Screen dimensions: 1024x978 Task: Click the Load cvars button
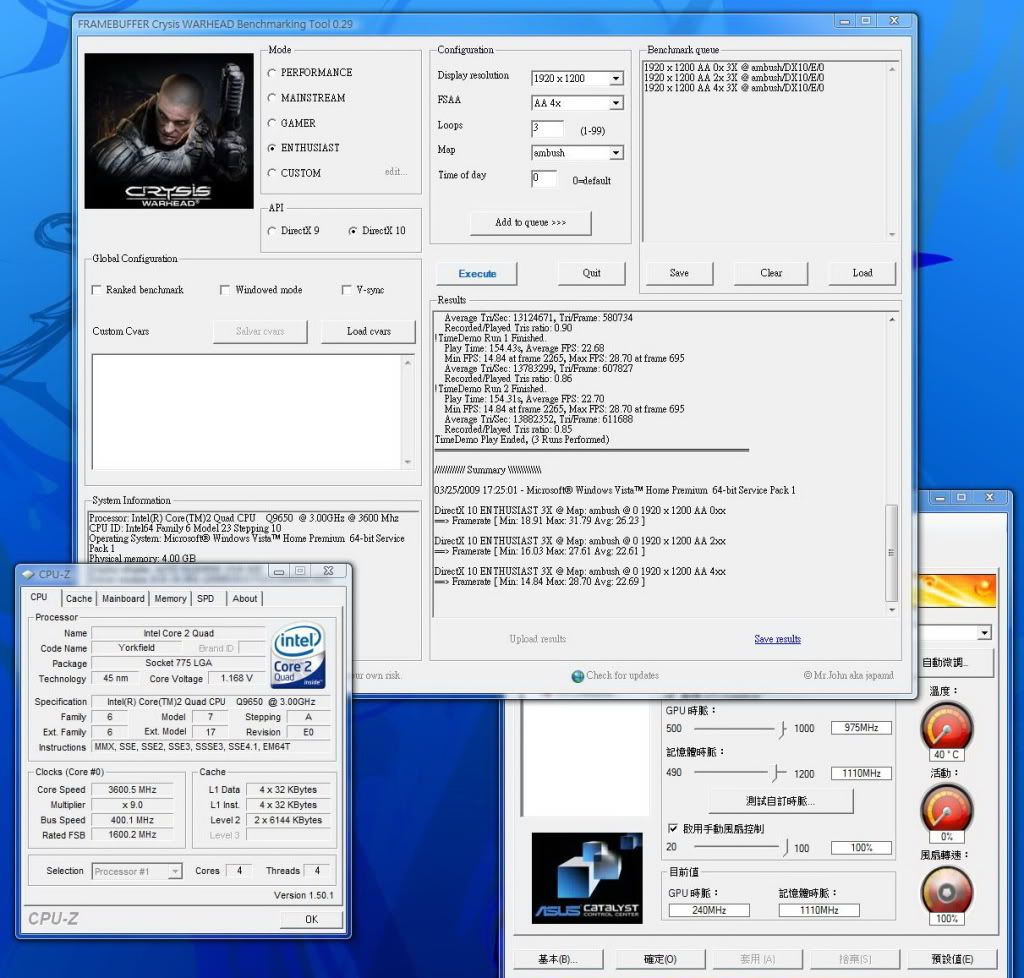pos(369,332)
